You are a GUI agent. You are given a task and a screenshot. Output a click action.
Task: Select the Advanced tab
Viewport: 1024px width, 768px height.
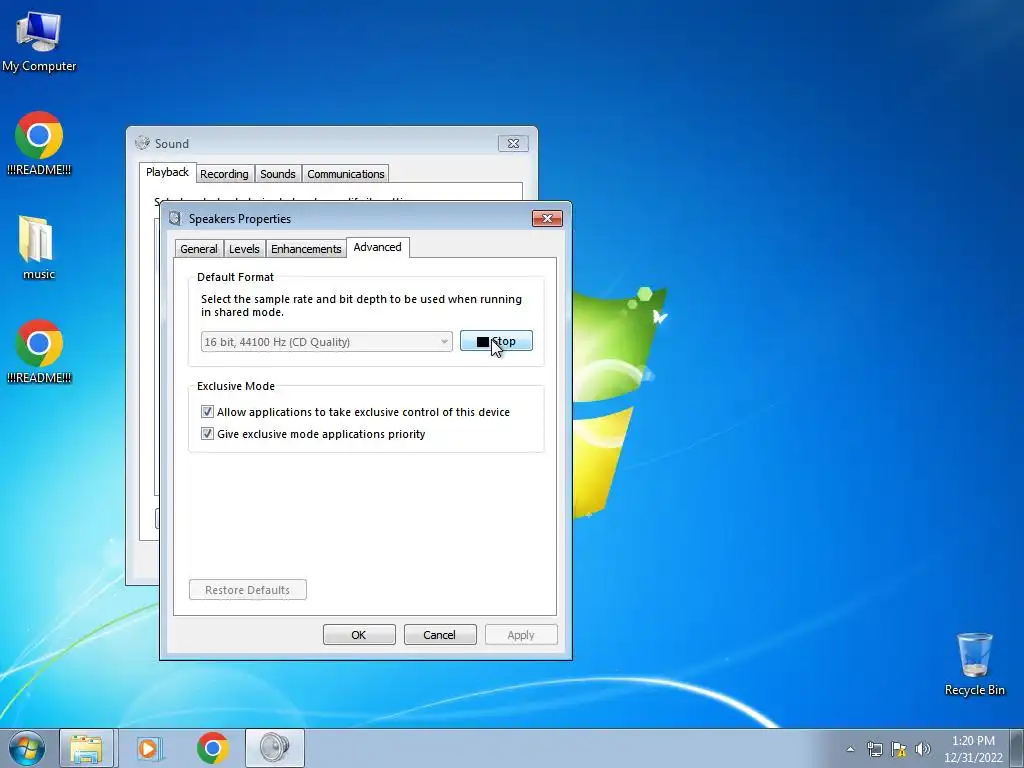point(377,248)
